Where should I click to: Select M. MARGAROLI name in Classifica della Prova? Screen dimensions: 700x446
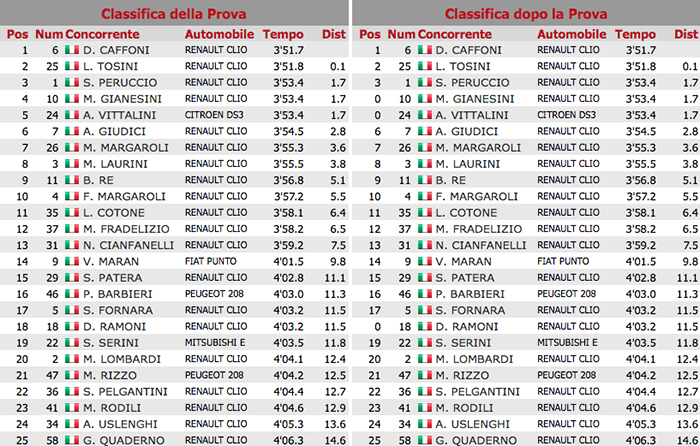126,148
